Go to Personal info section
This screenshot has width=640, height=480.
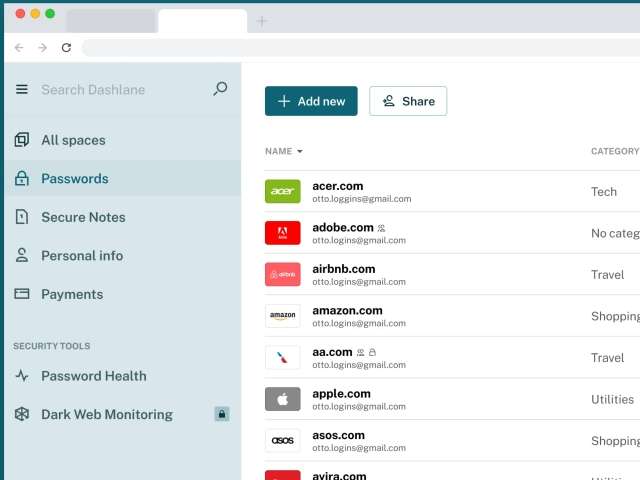[x=122, y=256]
